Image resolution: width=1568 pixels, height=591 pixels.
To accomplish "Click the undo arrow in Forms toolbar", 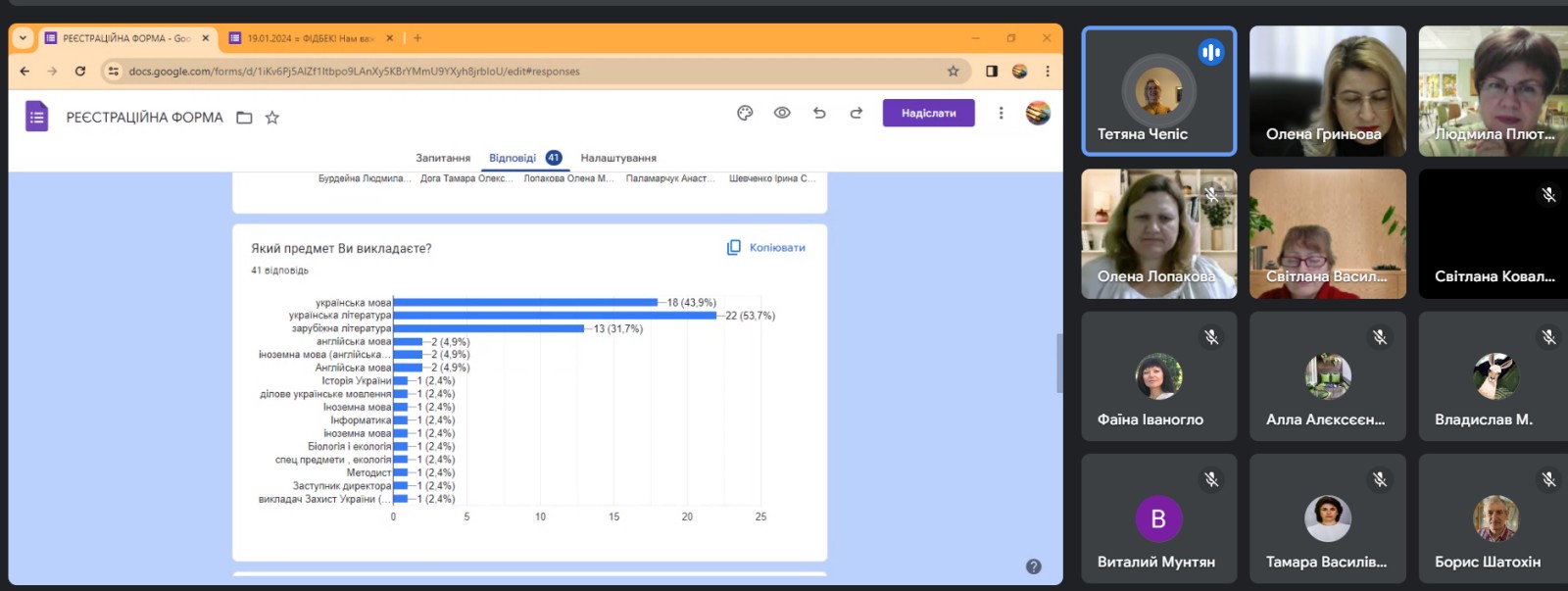I will (x=819, y=113).
